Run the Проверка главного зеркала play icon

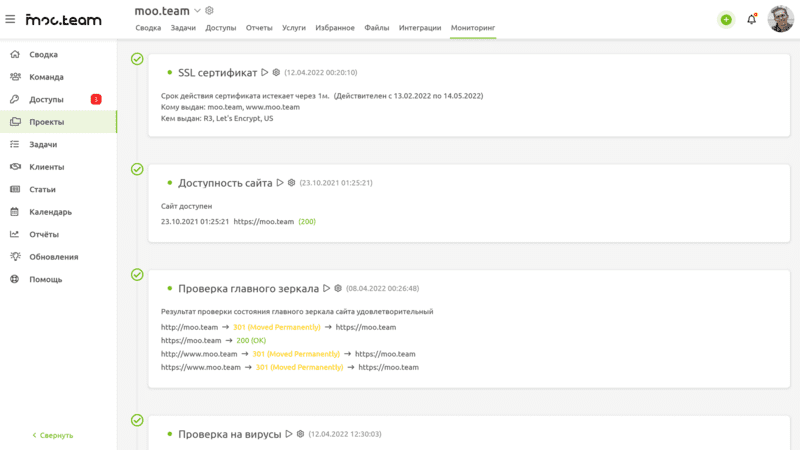pyautogui.click(x=327, y=288)
